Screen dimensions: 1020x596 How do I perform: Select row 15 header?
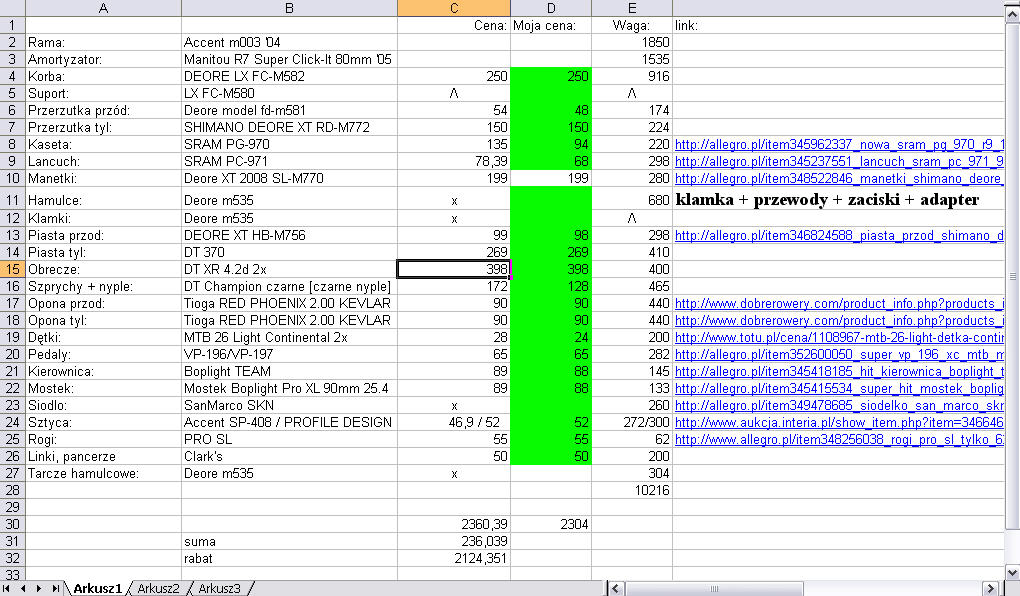point(12,269)
